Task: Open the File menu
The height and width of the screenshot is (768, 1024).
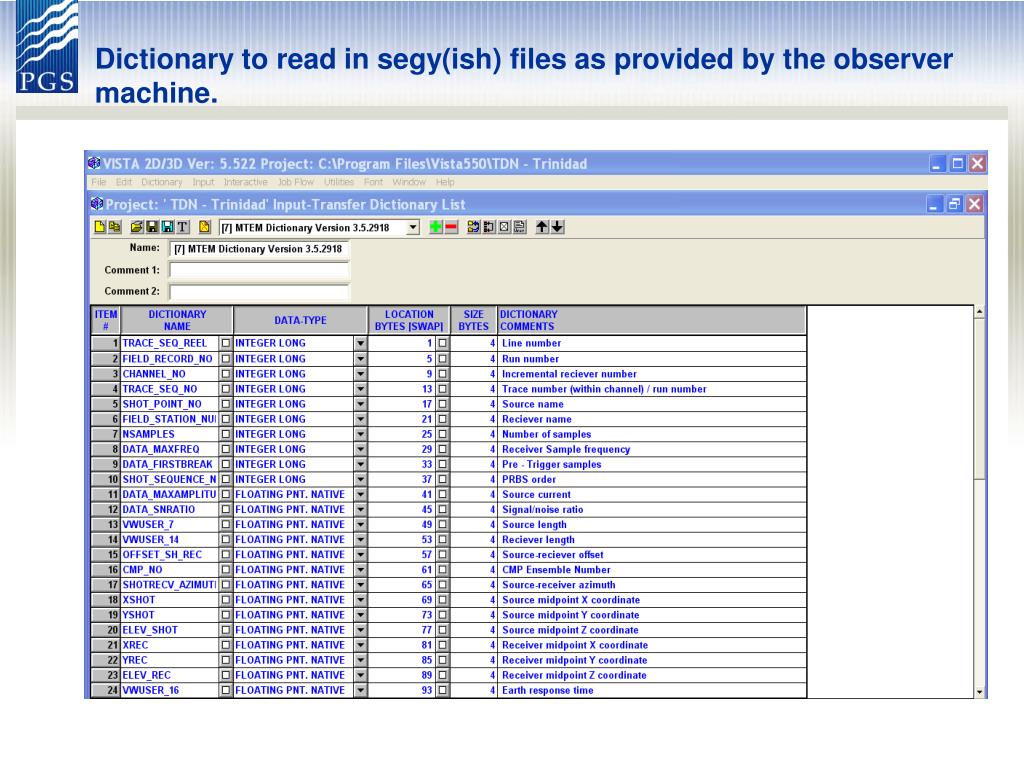Action: [99, 182]
